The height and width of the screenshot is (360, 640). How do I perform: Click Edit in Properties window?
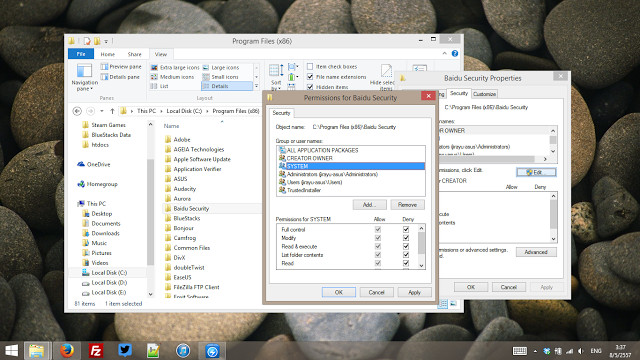[536, 172]
